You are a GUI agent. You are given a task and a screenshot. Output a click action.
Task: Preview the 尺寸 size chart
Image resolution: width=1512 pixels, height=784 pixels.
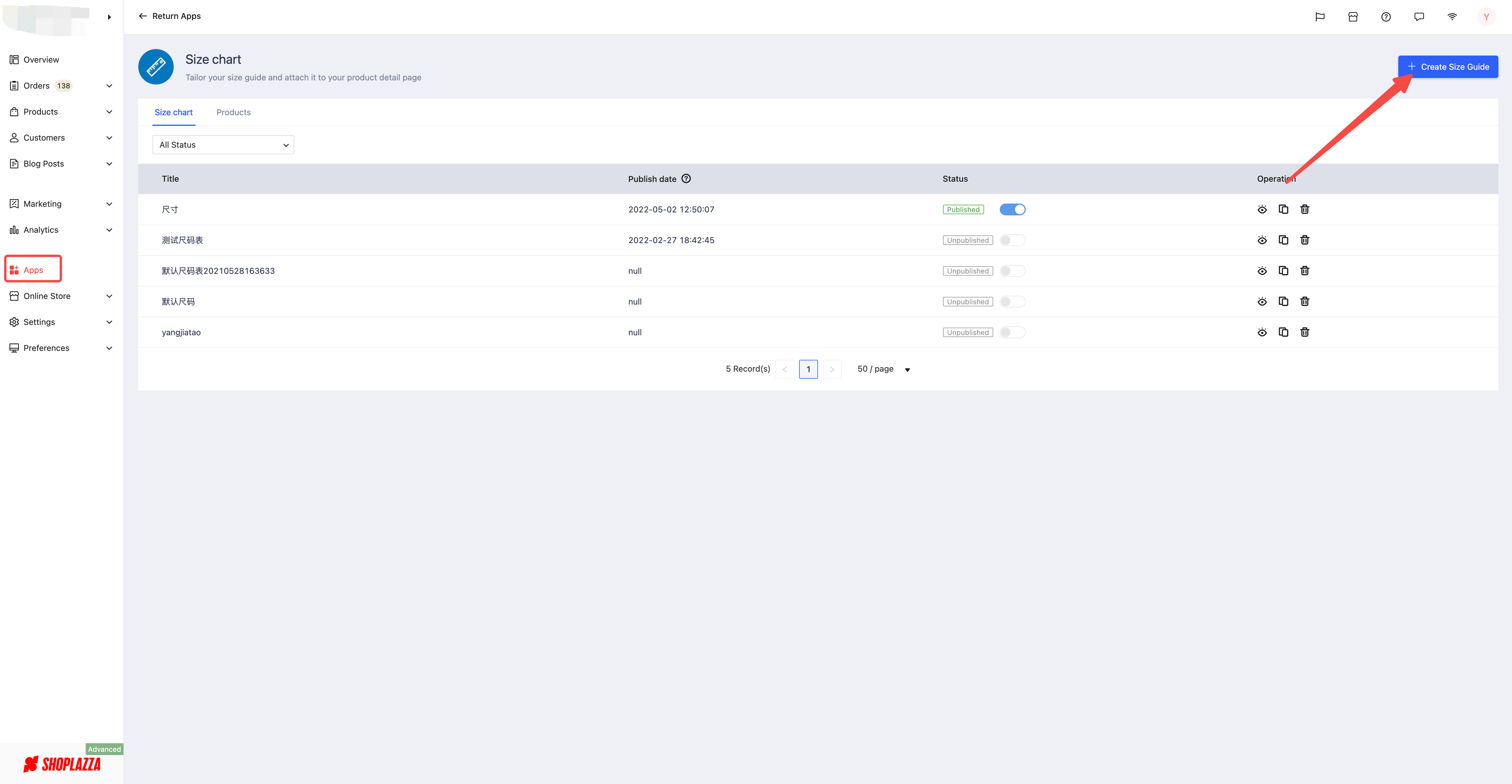click(1262, 209)
